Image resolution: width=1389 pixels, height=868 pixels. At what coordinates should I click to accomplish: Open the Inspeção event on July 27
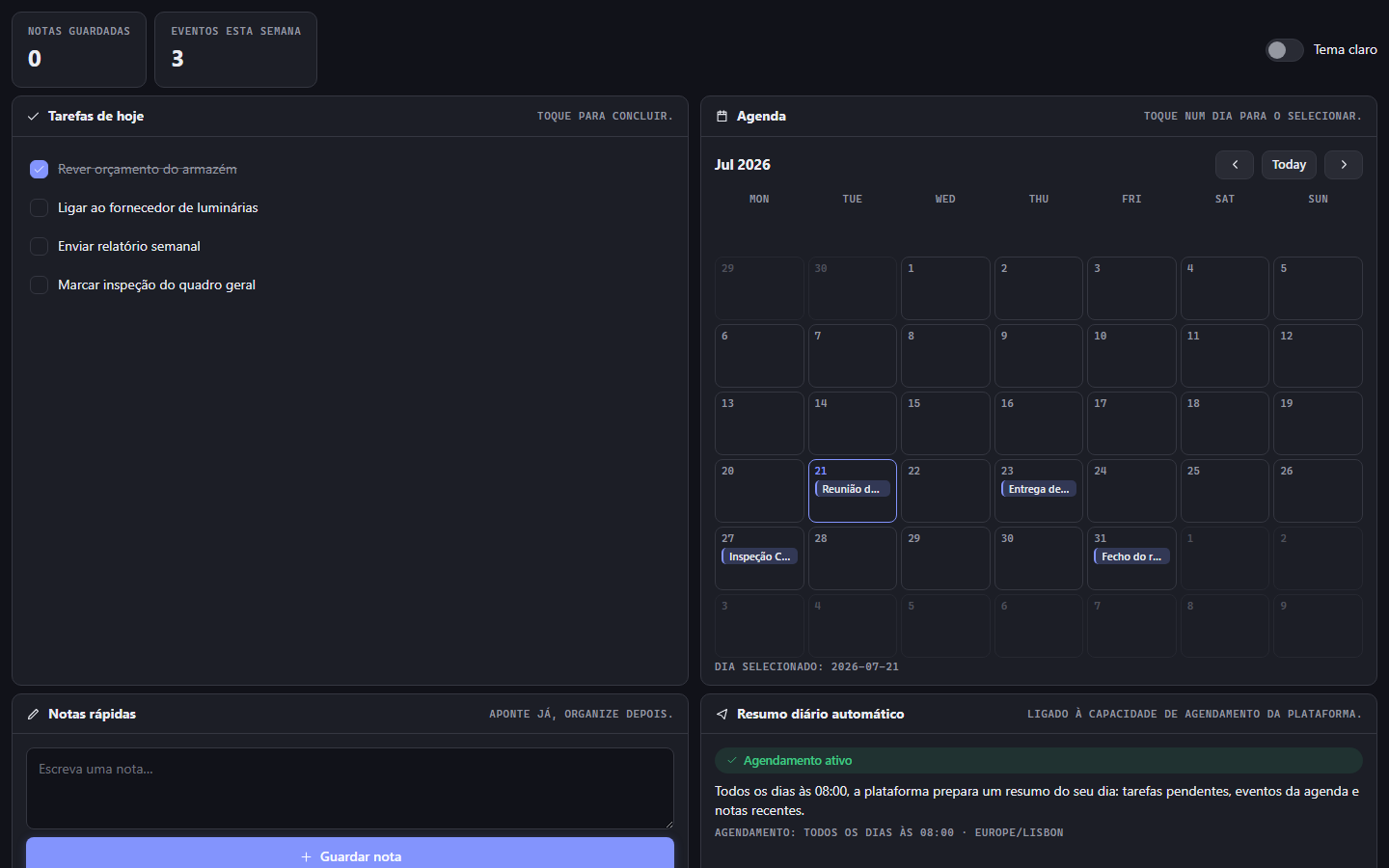759,556
